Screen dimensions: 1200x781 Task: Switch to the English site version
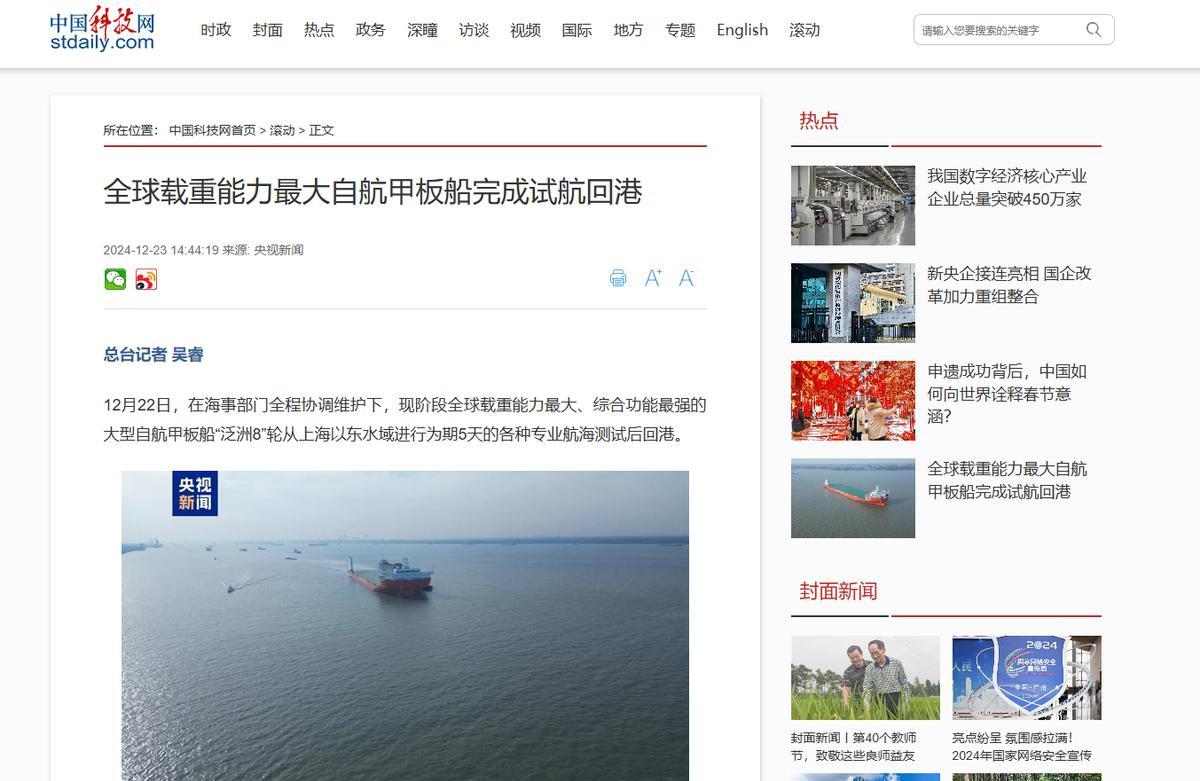pyautogui.click(x=742, y=30)
